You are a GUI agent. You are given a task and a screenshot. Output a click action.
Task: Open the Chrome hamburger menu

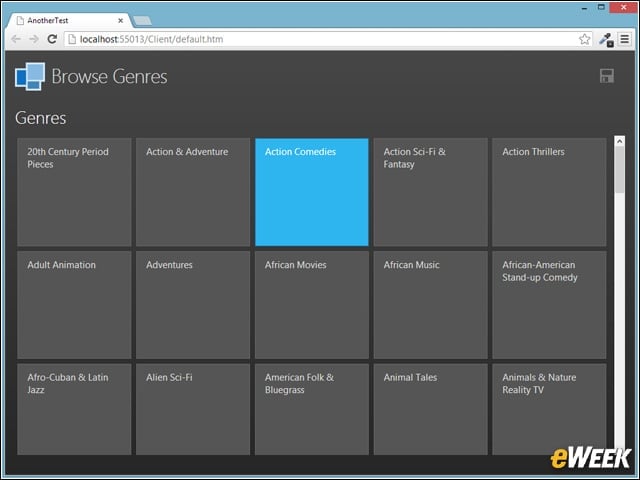click(624, 39)
